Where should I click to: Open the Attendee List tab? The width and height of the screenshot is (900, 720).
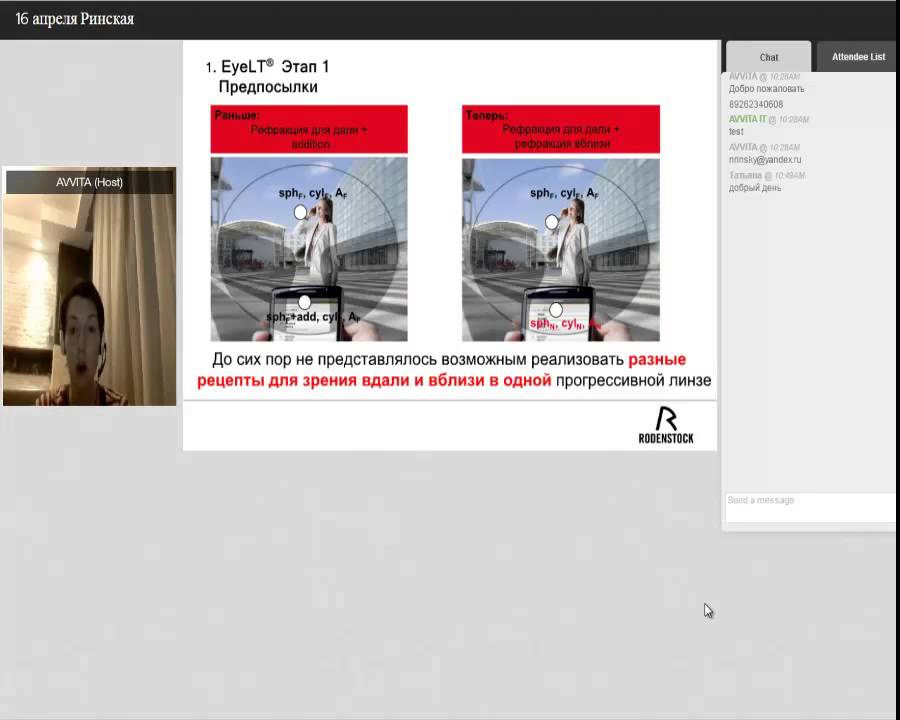coord(858,57)
